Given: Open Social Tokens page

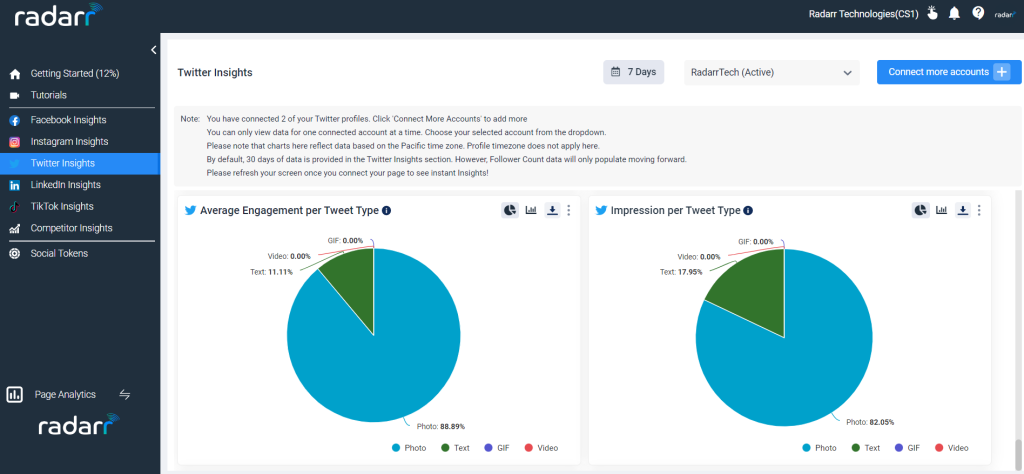Looking at the screenshot, I should click(59, 253).
